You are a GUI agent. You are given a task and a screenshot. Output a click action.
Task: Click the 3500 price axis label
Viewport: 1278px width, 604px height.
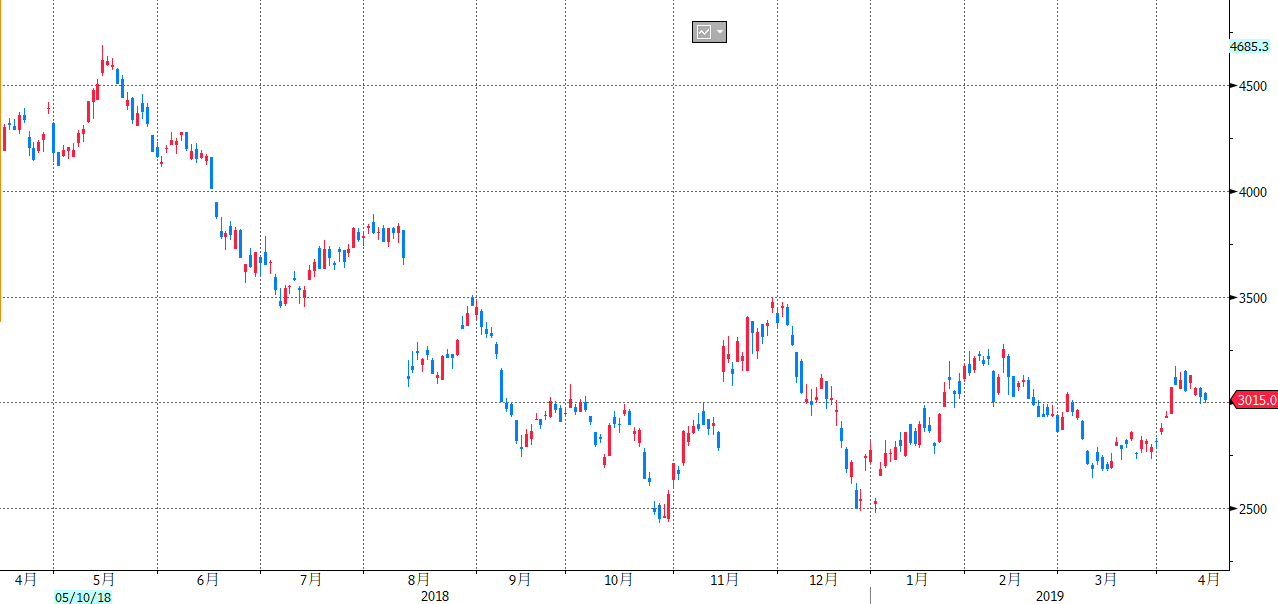click(1252, 298)
